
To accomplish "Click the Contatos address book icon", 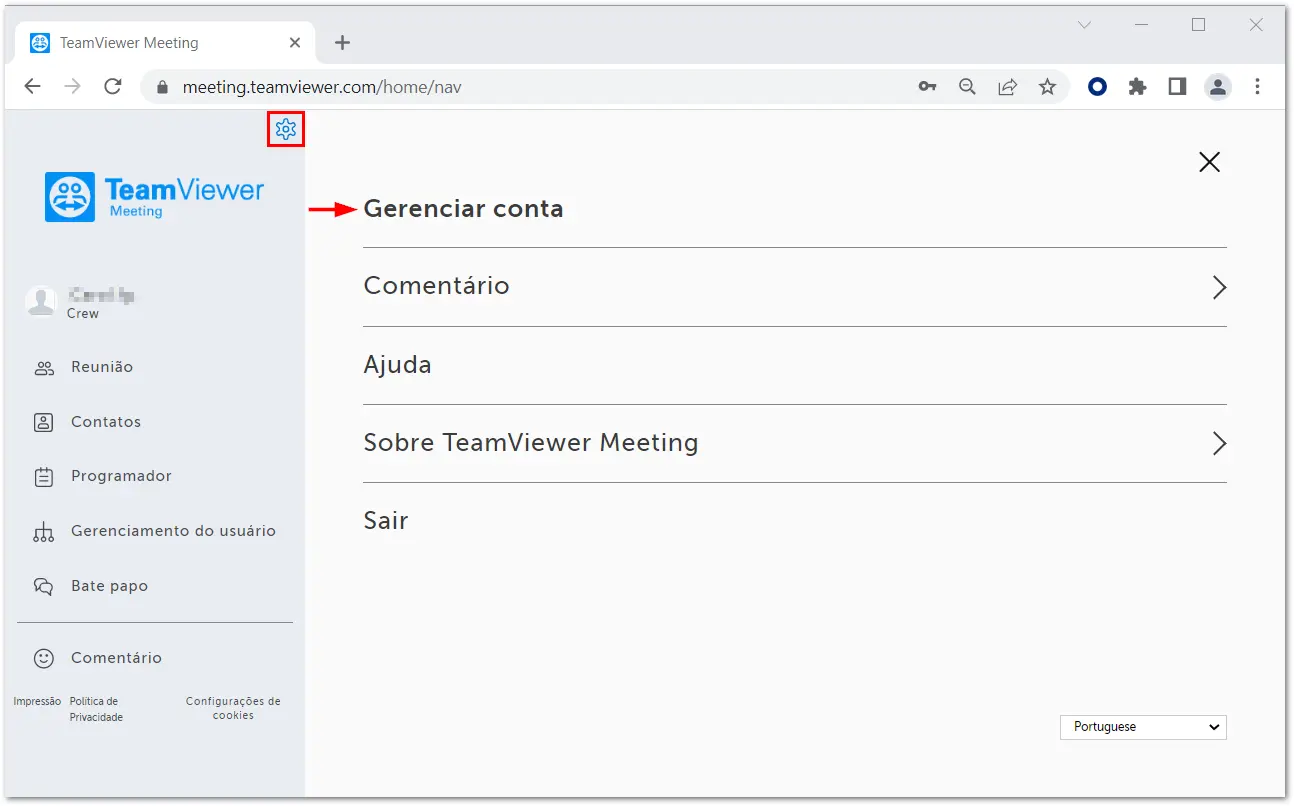I will click(44, 422).
